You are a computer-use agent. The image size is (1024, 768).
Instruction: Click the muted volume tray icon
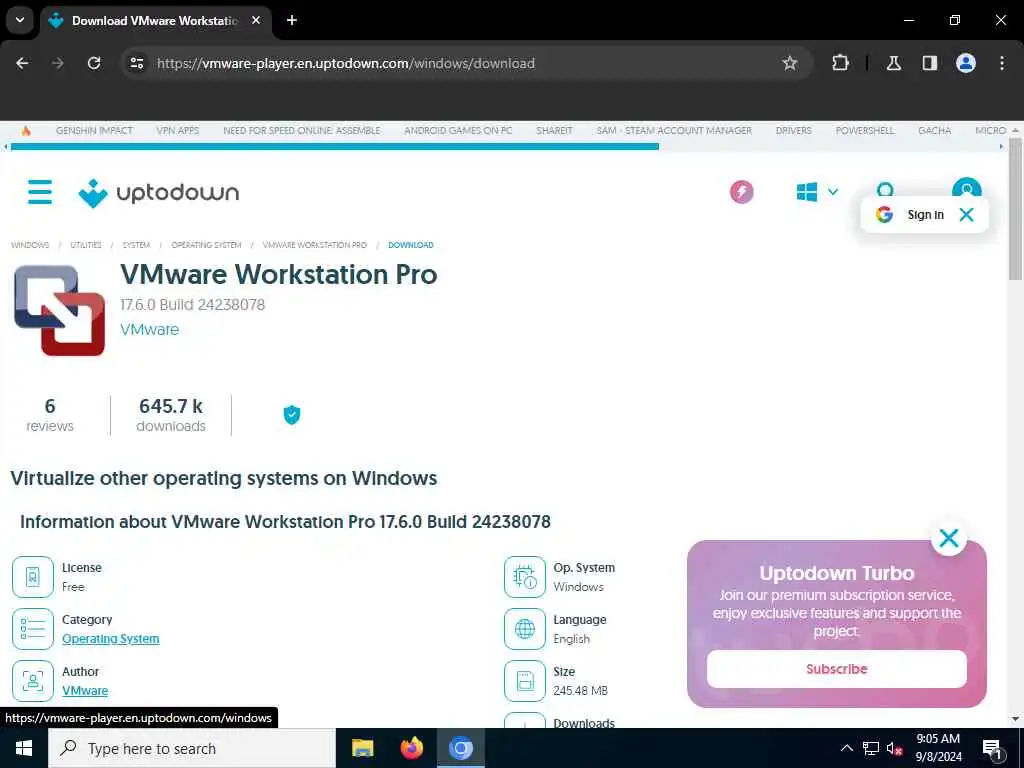pos(894,748)
